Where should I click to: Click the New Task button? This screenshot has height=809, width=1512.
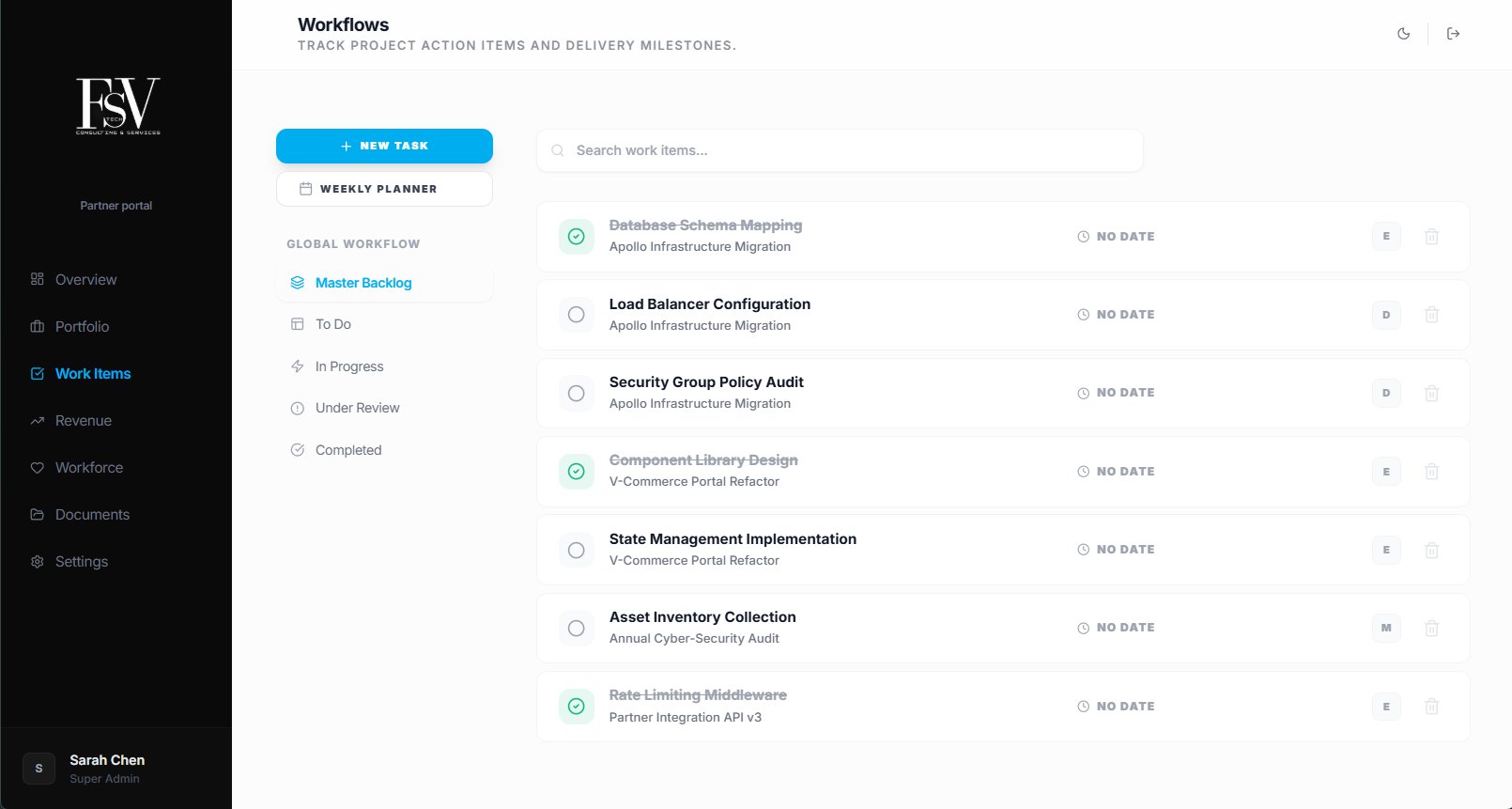[x=384, y=146]
